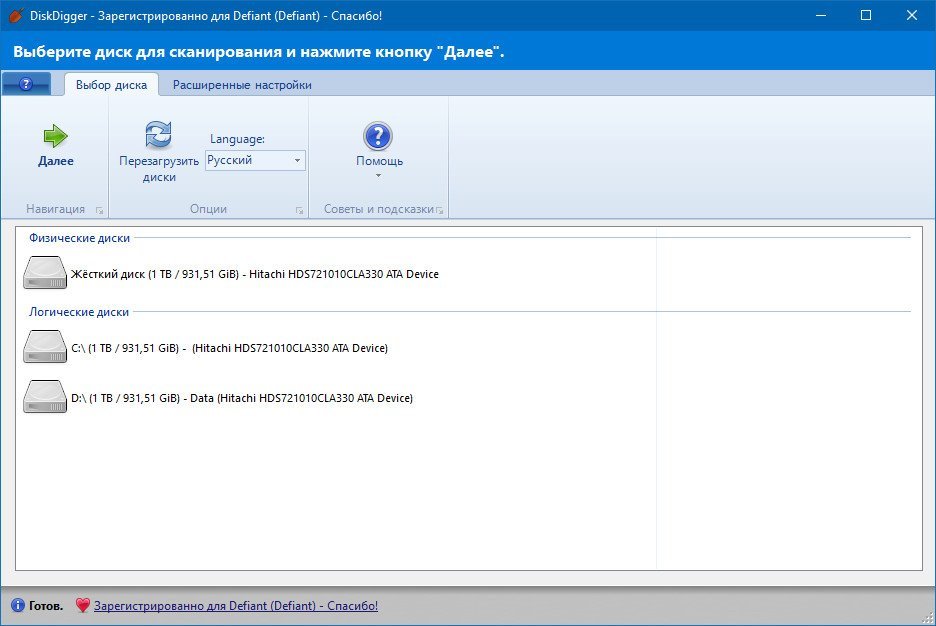This screenshot has height=626, width=936.
Task: Click the Далее button label
Action: coord(56,161)
